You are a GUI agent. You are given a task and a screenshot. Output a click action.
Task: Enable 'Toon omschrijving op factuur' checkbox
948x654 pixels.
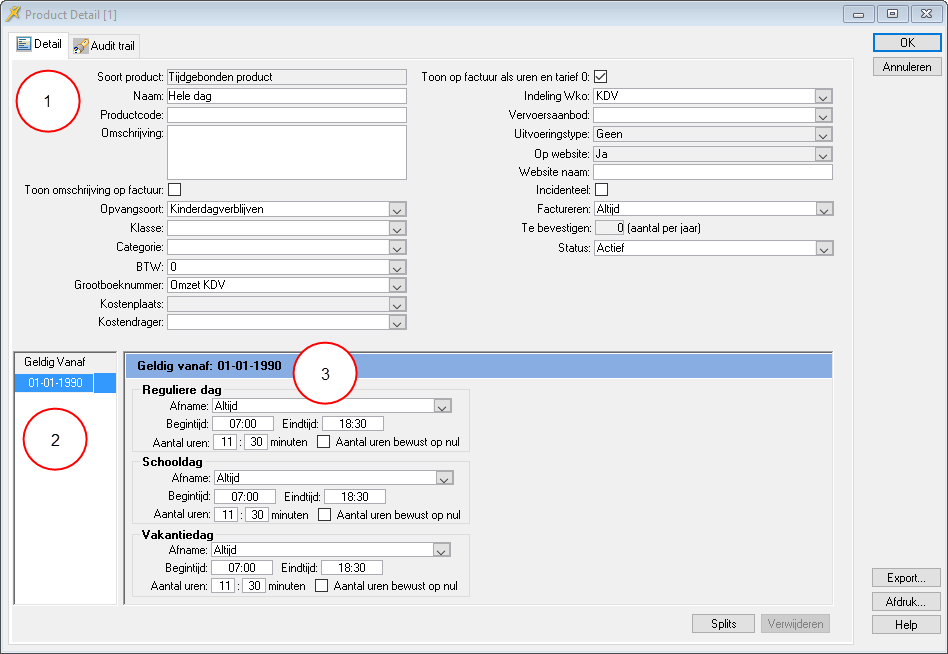tap(174, 189)
